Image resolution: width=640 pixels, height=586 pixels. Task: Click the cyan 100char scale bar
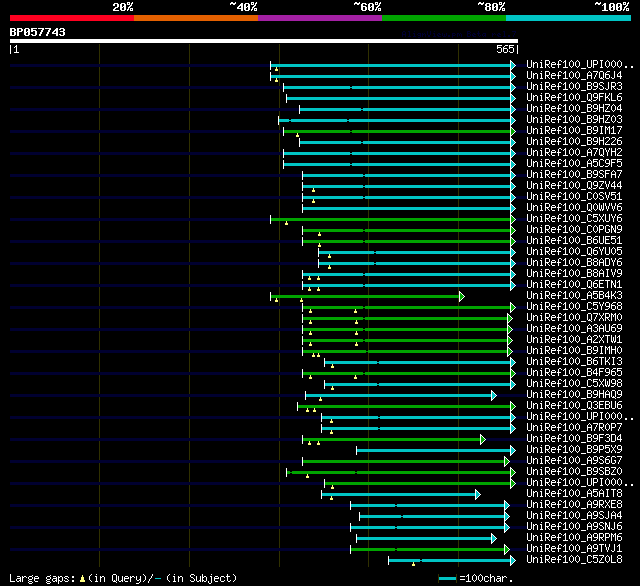[448, 578]
